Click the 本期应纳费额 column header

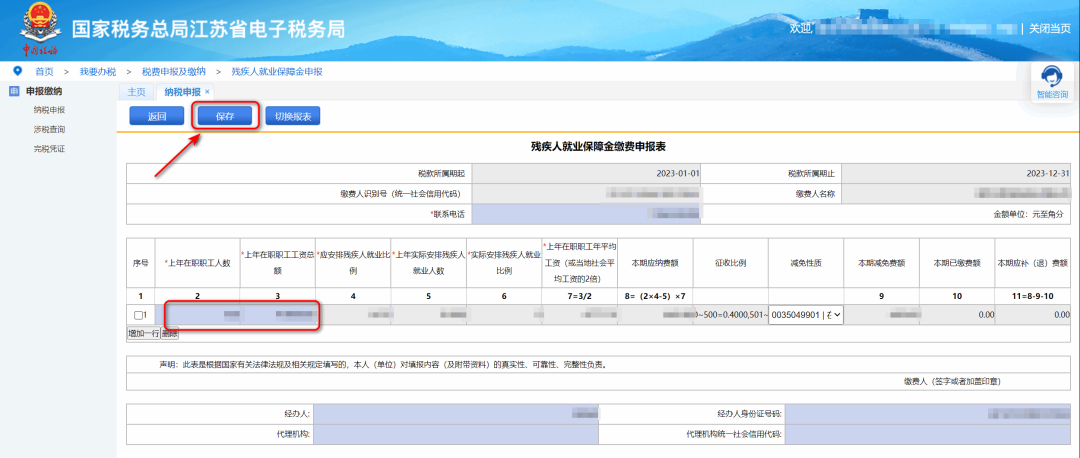pos(655,263)
